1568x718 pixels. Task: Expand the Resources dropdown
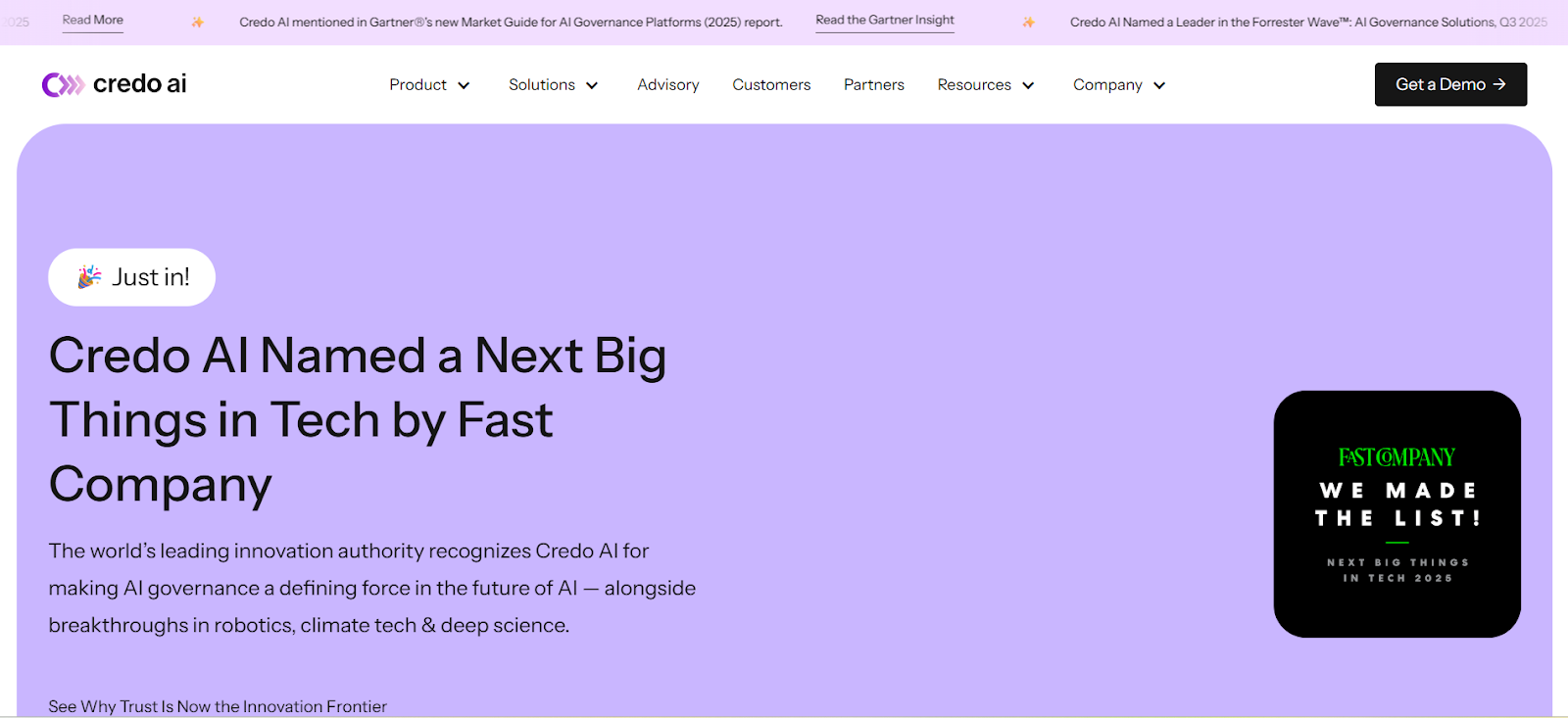(x=986, y=85)
